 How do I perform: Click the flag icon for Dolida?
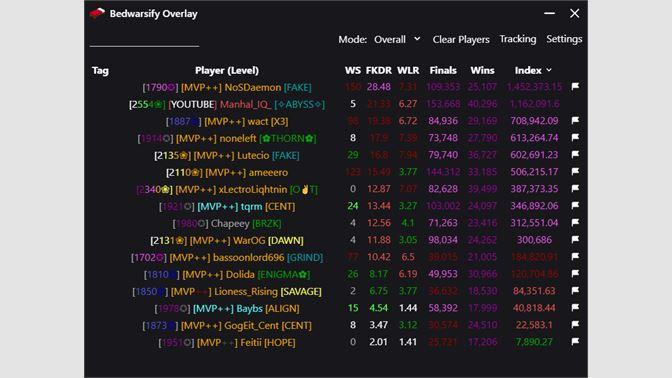[575, 273]
